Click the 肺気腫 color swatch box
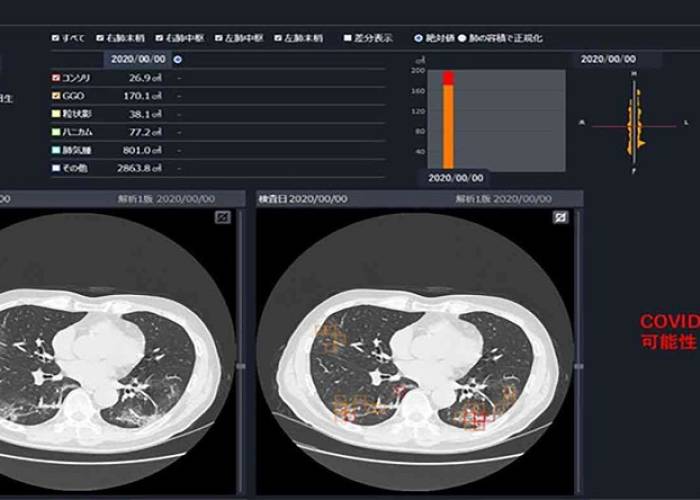Screen dimensions: 700x500 point(56,150)
